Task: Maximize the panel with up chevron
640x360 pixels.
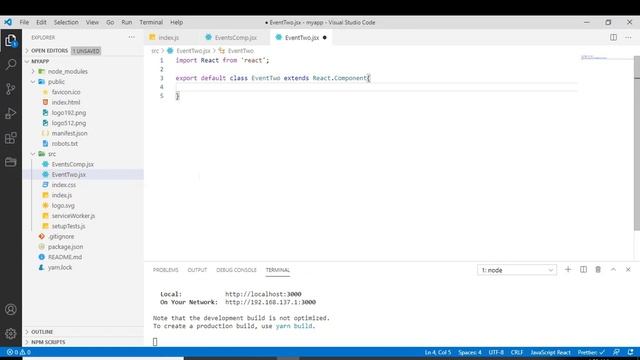Action: [613, 269]
